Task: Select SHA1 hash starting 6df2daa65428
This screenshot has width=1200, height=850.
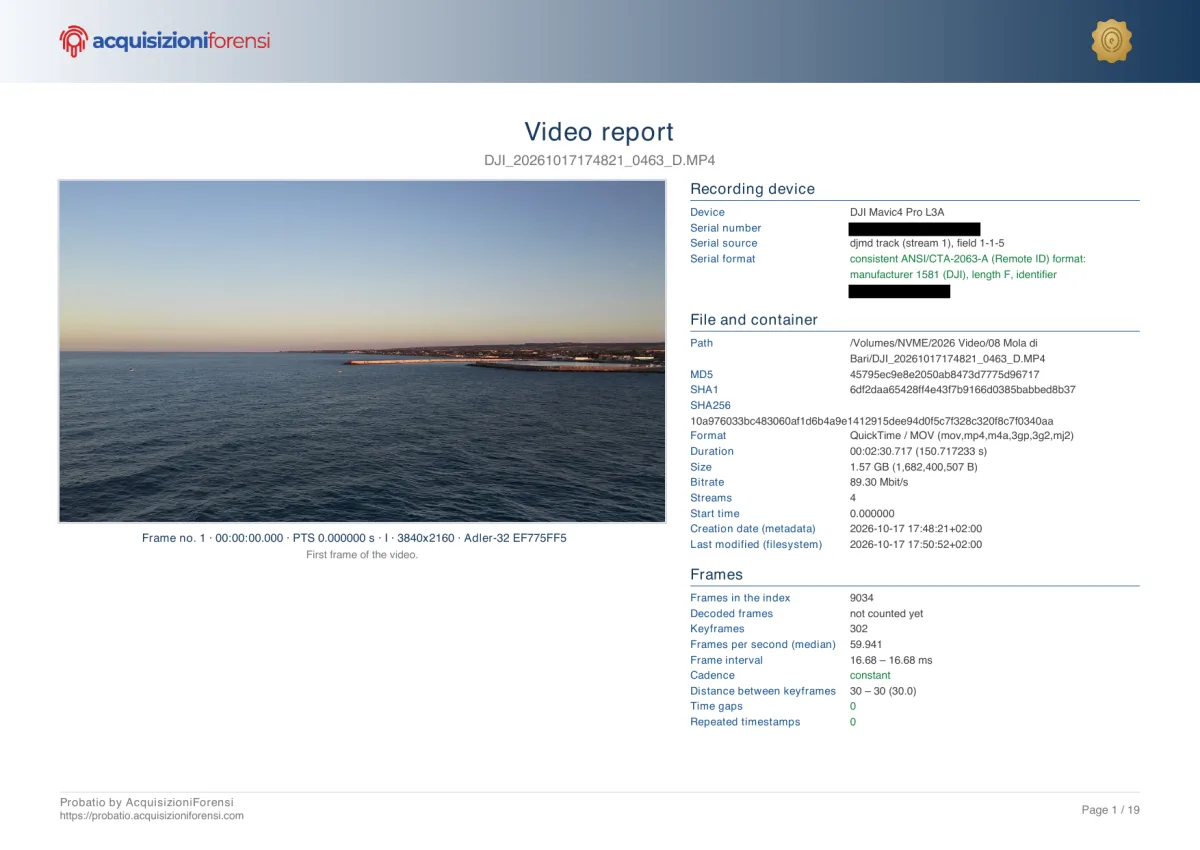Action: click(962, 390)
